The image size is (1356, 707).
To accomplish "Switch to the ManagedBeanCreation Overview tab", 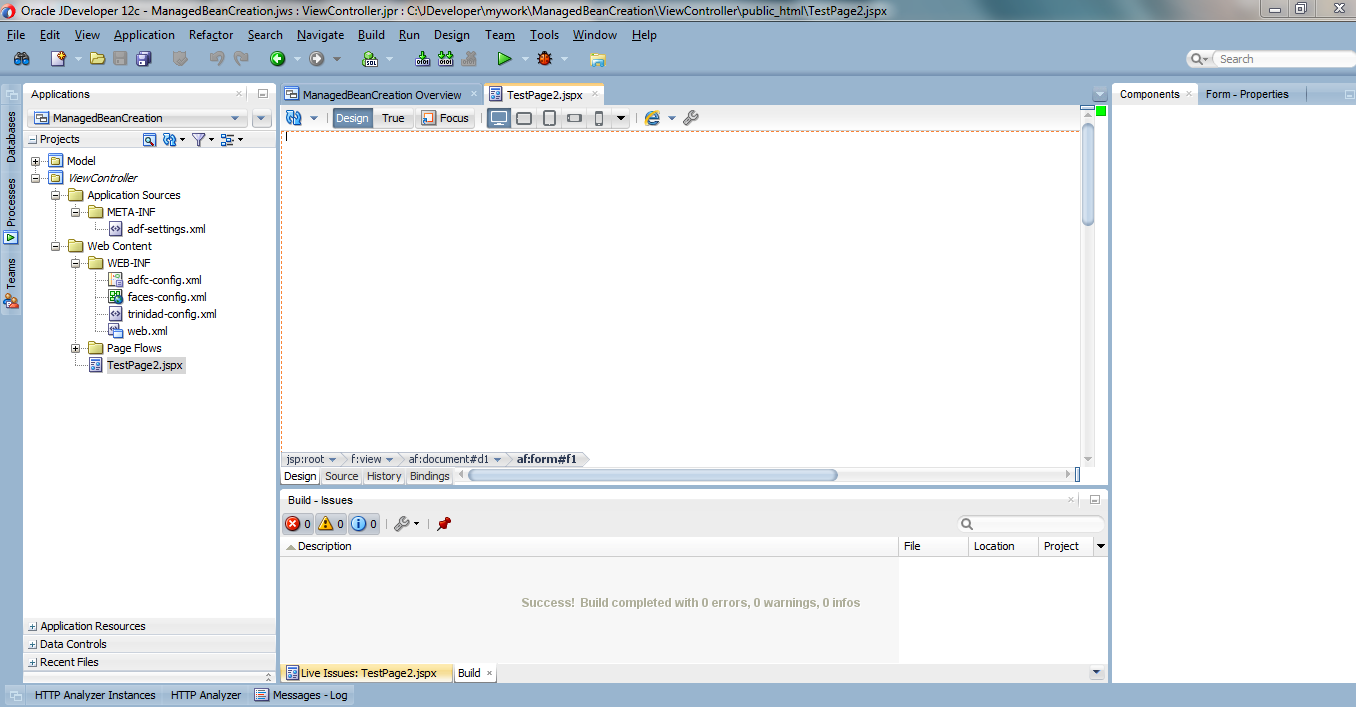I will (382, 95).
